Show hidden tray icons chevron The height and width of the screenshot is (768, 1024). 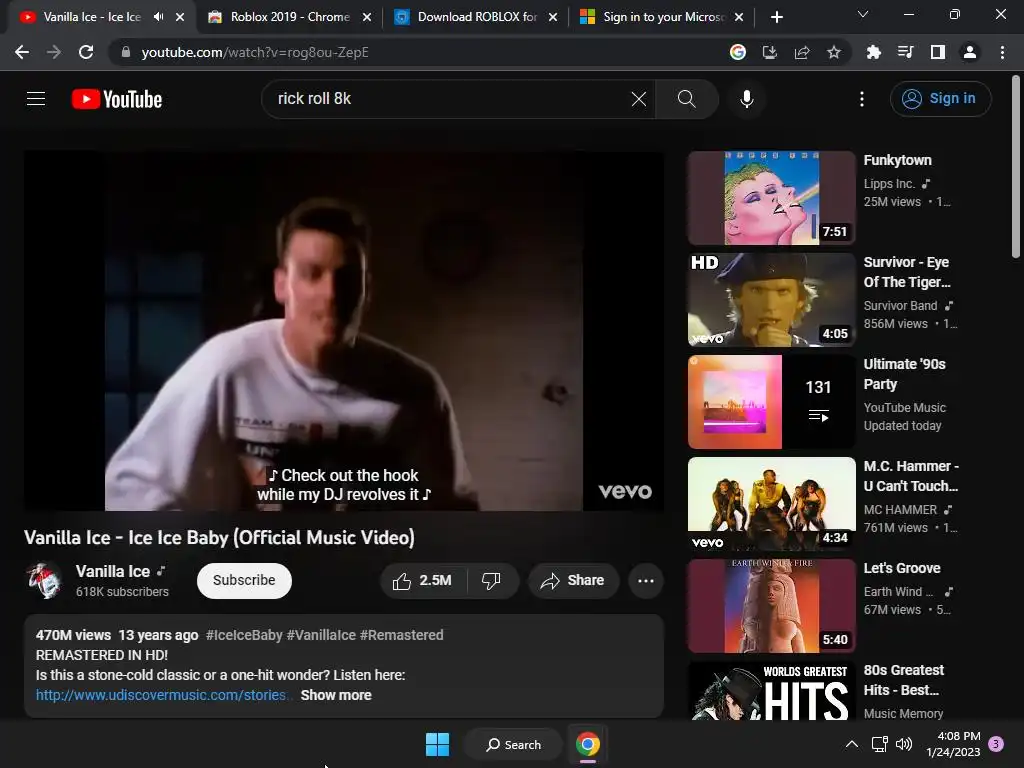pyautogui.click(x=852, y=744)
